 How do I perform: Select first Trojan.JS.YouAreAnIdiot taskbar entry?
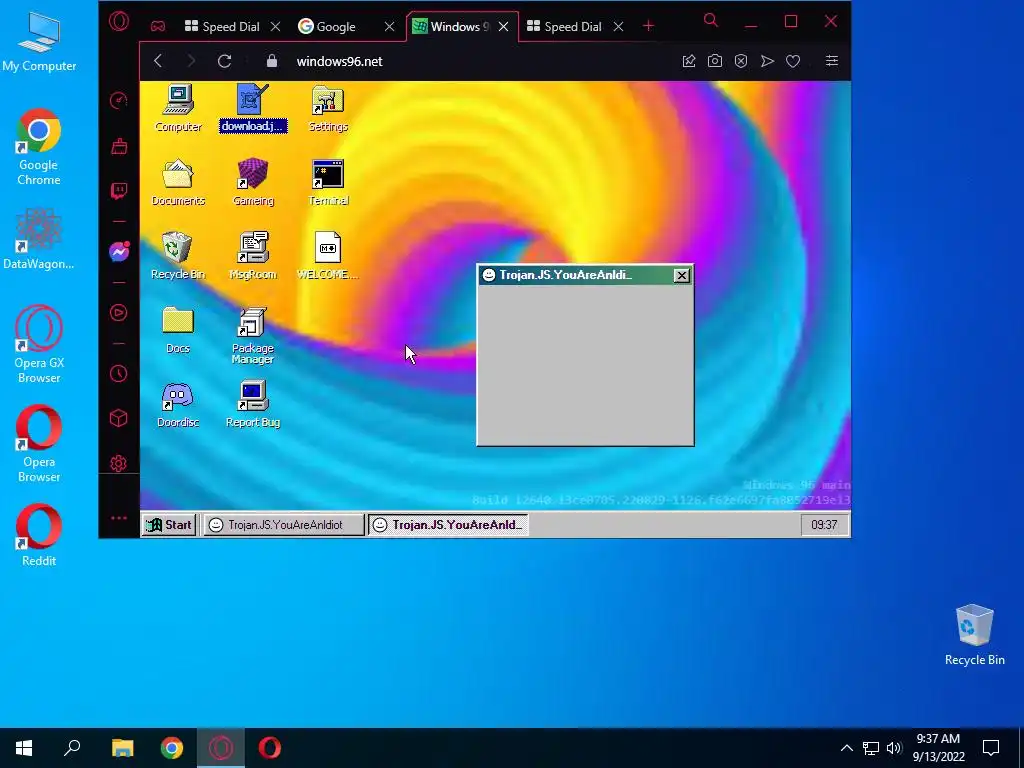tap(283, 524)
